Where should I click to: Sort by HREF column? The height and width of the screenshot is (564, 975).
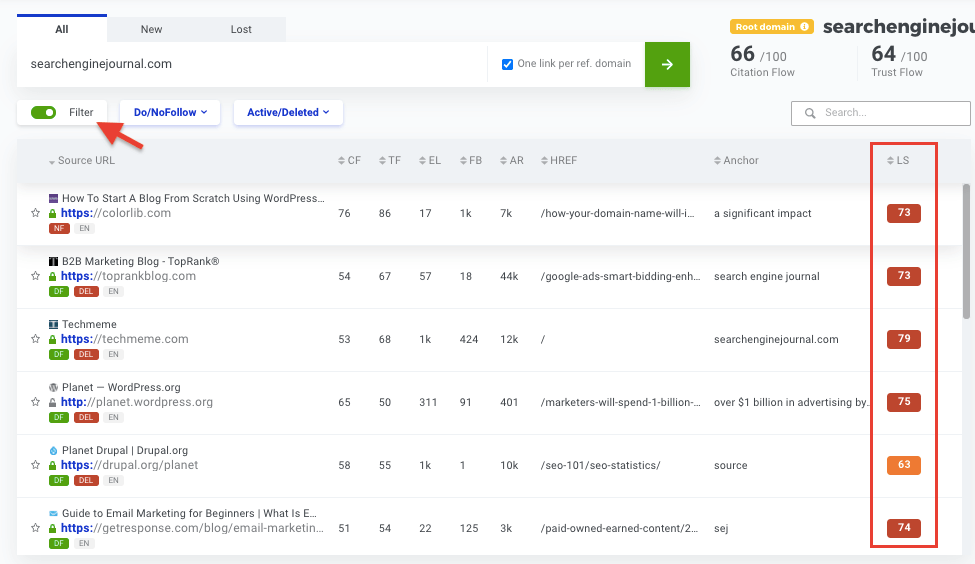click(x=559, y=160)
